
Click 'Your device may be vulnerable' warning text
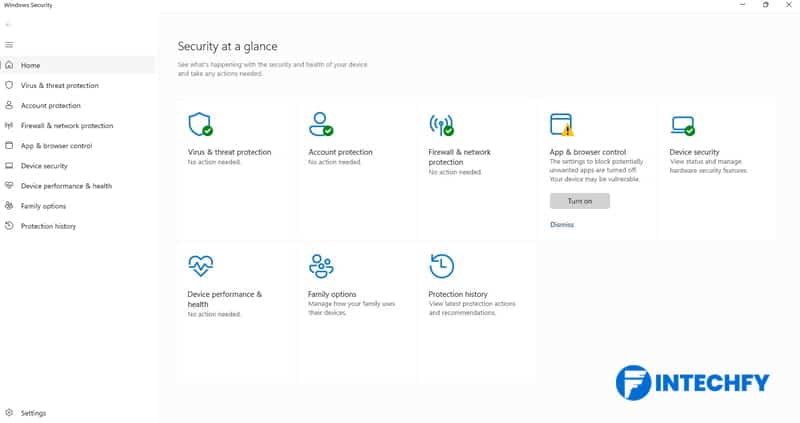click(x=594, y=179)
